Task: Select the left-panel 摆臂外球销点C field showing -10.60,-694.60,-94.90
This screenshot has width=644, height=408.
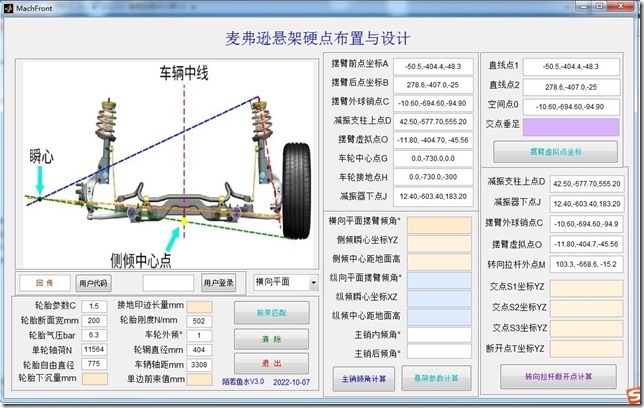Action: (433, 104)
